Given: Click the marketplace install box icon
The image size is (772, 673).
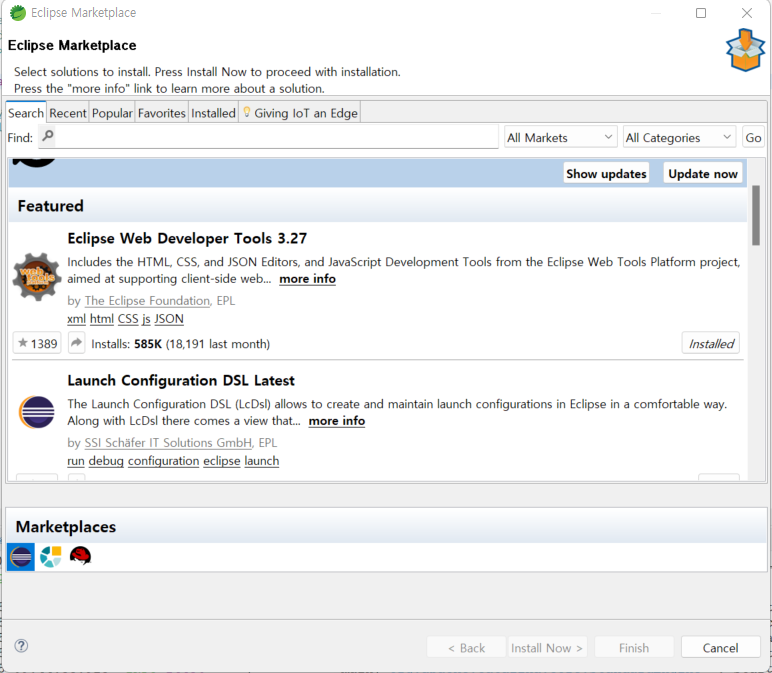Looking at the screenshot, I should (745, 50).
